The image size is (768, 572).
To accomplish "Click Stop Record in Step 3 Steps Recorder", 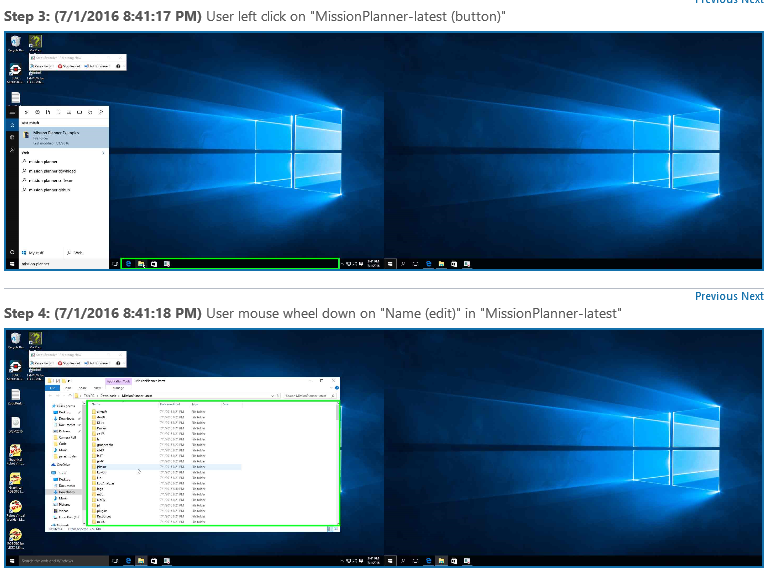I will [x=69, y=66].
